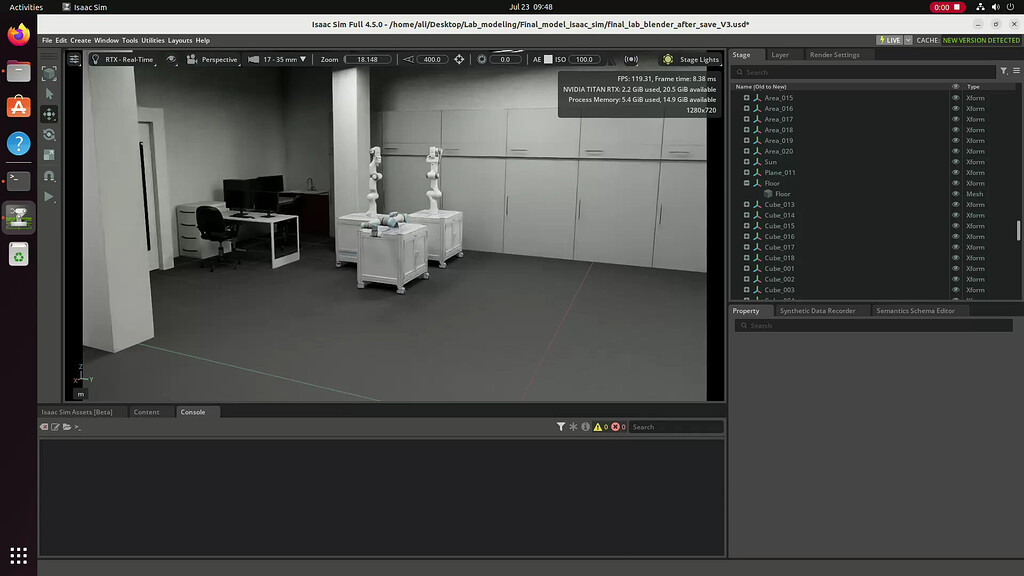
Task: Click inside the Console Search field
Action: 680,426
